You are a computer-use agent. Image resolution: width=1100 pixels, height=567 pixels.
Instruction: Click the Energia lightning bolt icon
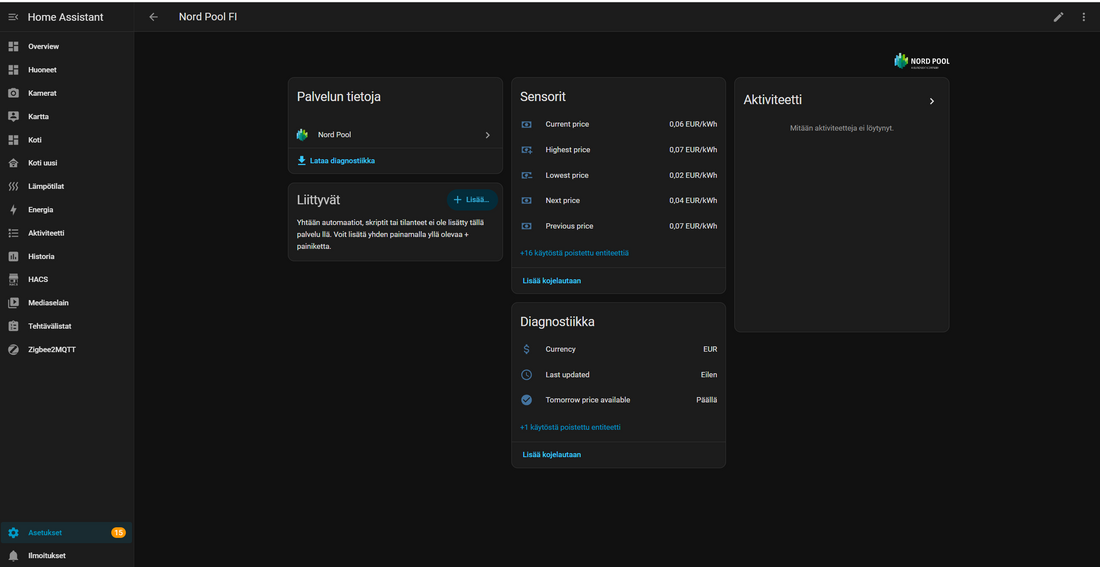13,210
